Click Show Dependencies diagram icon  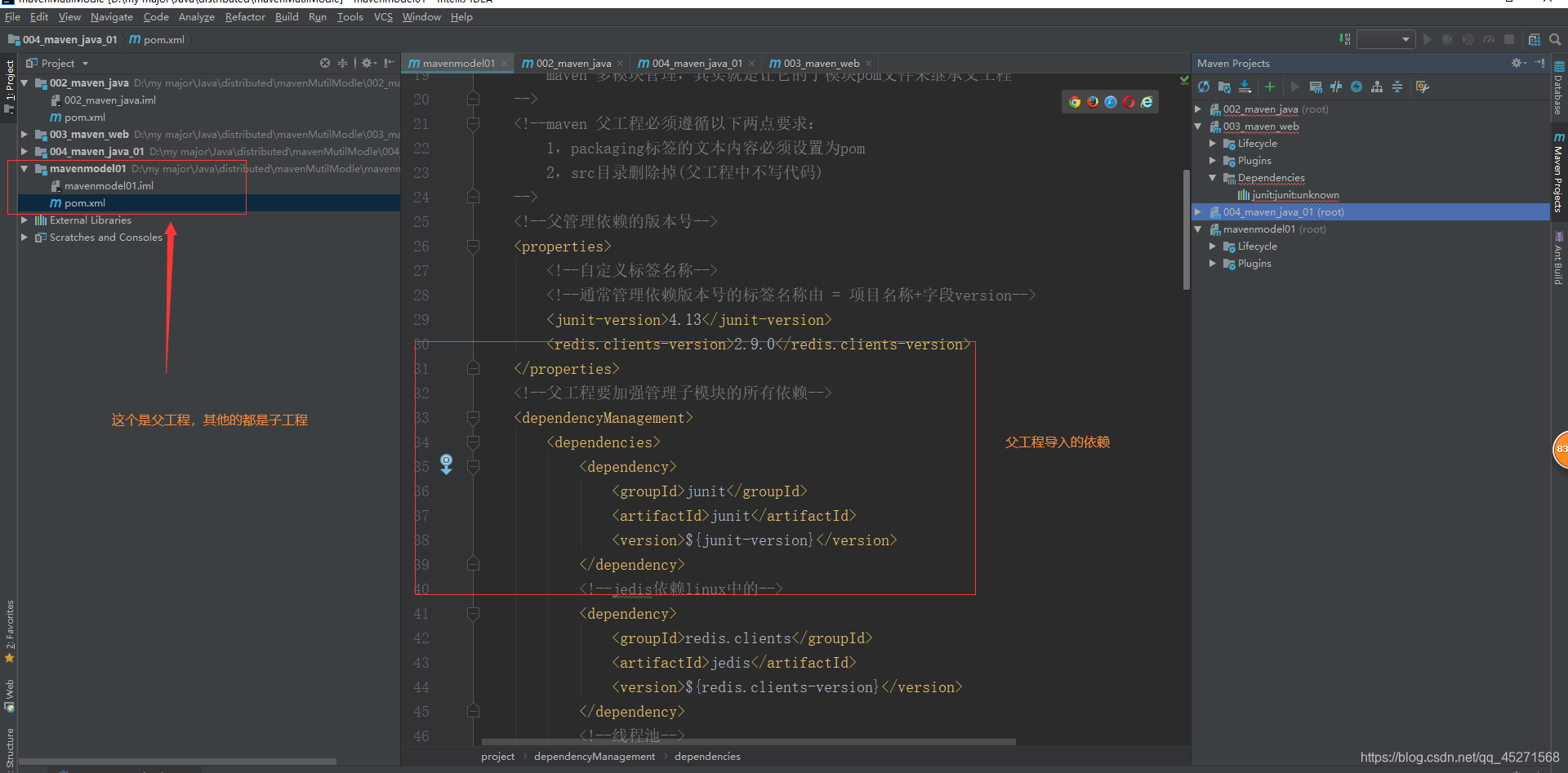[x=1377, y=87]
